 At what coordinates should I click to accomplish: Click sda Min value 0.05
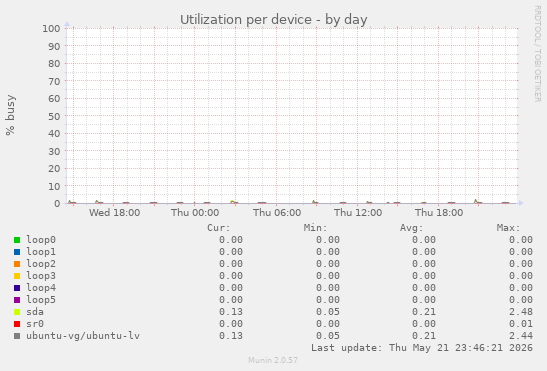pos(328,312)
